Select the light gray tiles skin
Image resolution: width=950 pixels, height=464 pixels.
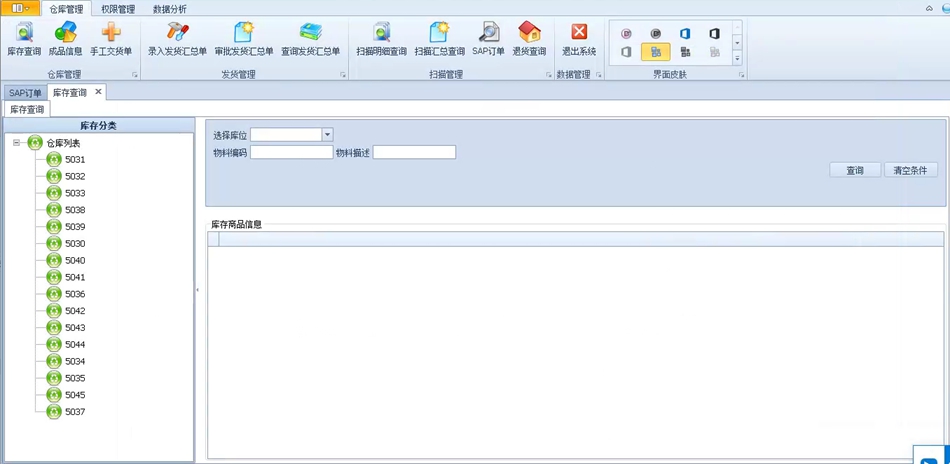[x=714, y=52]
